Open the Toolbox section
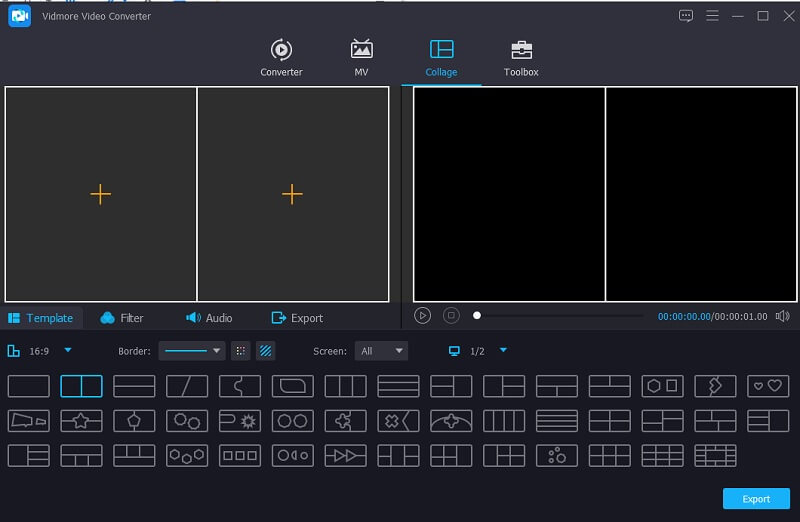800x522 pixels. pyautogui.click(x=521, y=58)
